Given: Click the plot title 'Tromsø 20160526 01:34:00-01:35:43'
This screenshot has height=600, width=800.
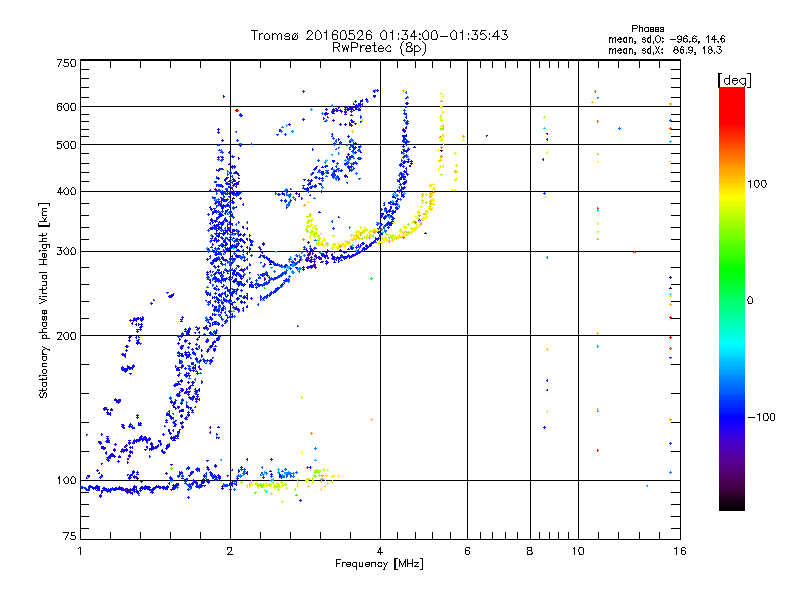Looking at the screenshot, I should point(379,35).
